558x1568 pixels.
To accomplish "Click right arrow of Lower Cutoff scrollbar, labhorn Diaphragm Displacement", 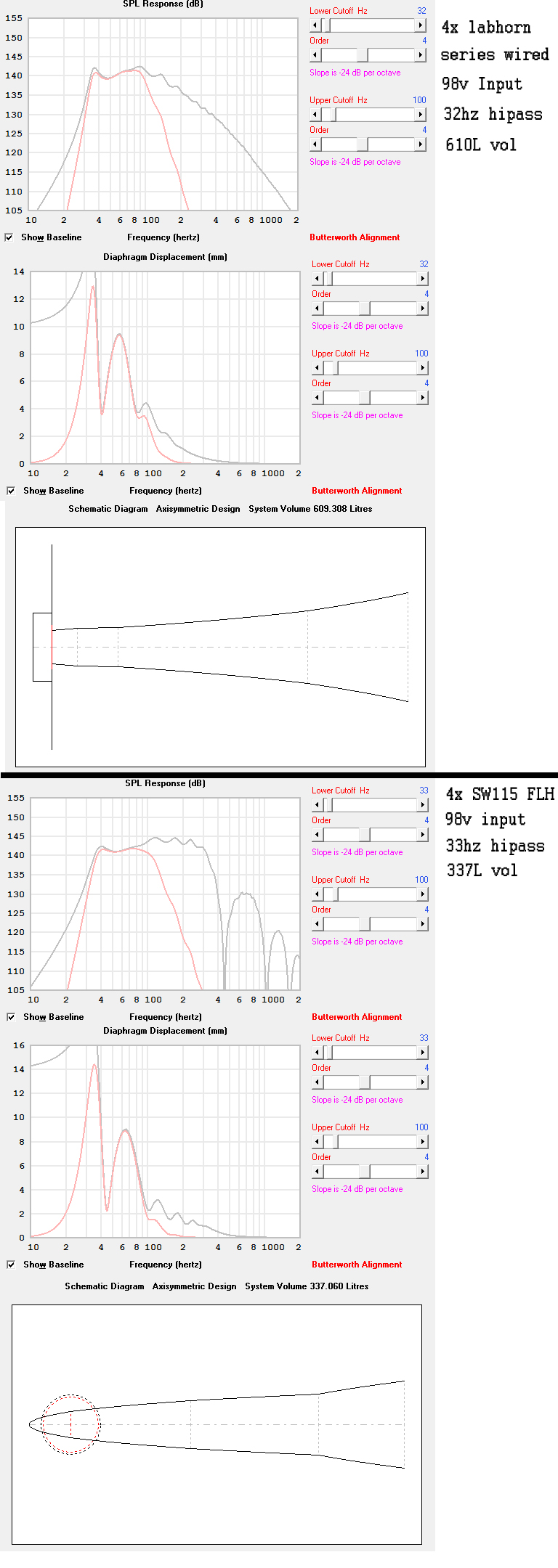I will 423,279.
